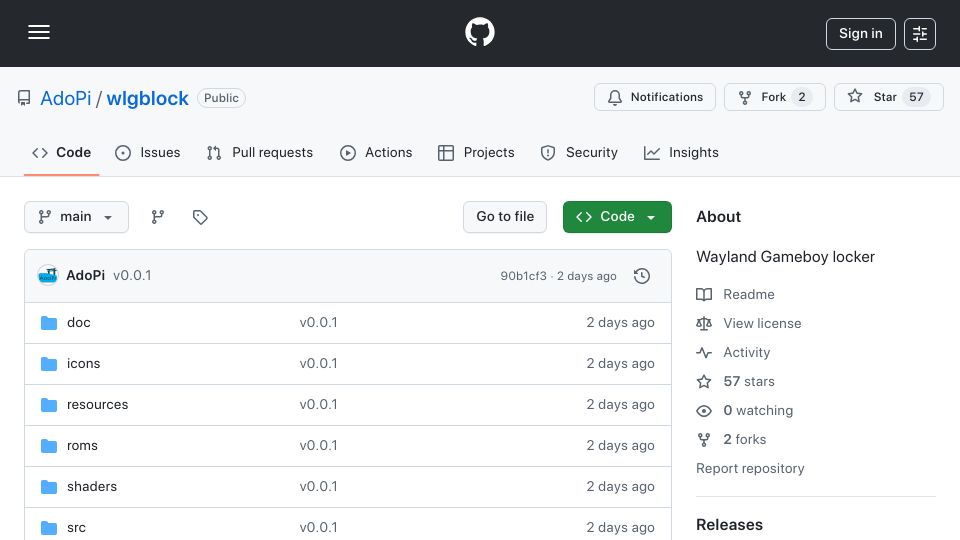Switch to the Issues tab
The width and height of the screenshot is (960, 540).
[148, 152]
